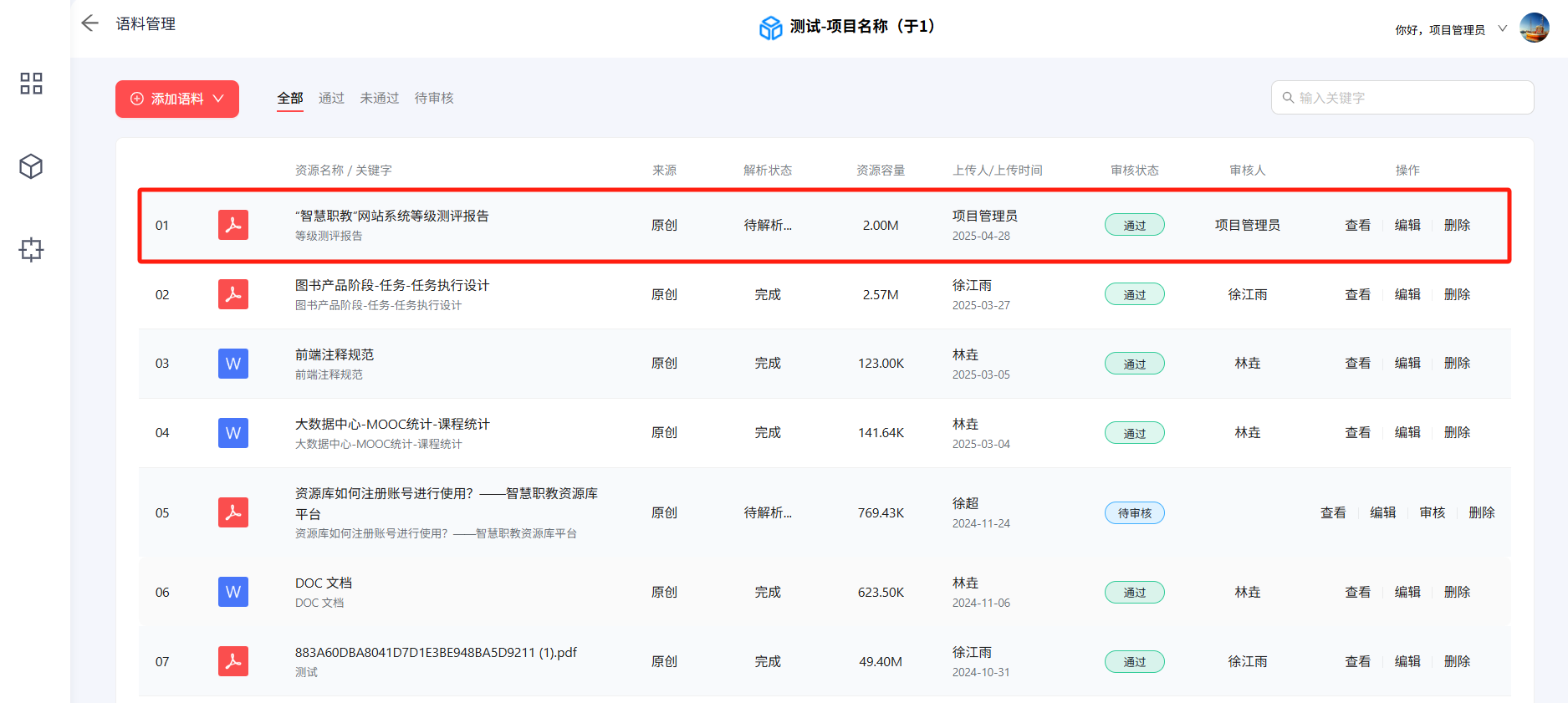The image size is (1568, 703).
Task: Click 审核 for row 05 resource
Action: [x=1432, y=512]
